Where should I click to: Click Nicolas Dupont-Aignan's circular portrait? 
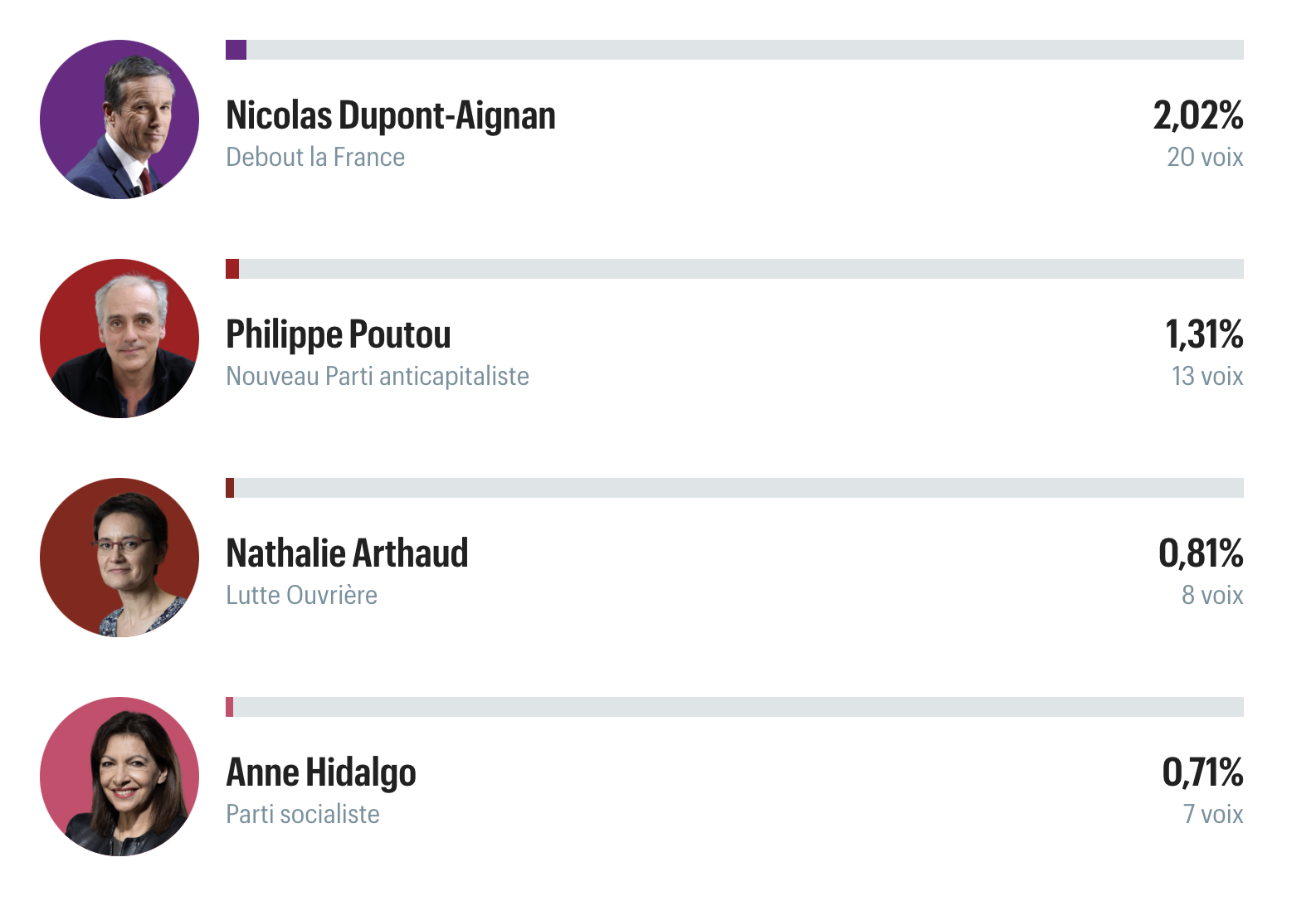point(119,119)
